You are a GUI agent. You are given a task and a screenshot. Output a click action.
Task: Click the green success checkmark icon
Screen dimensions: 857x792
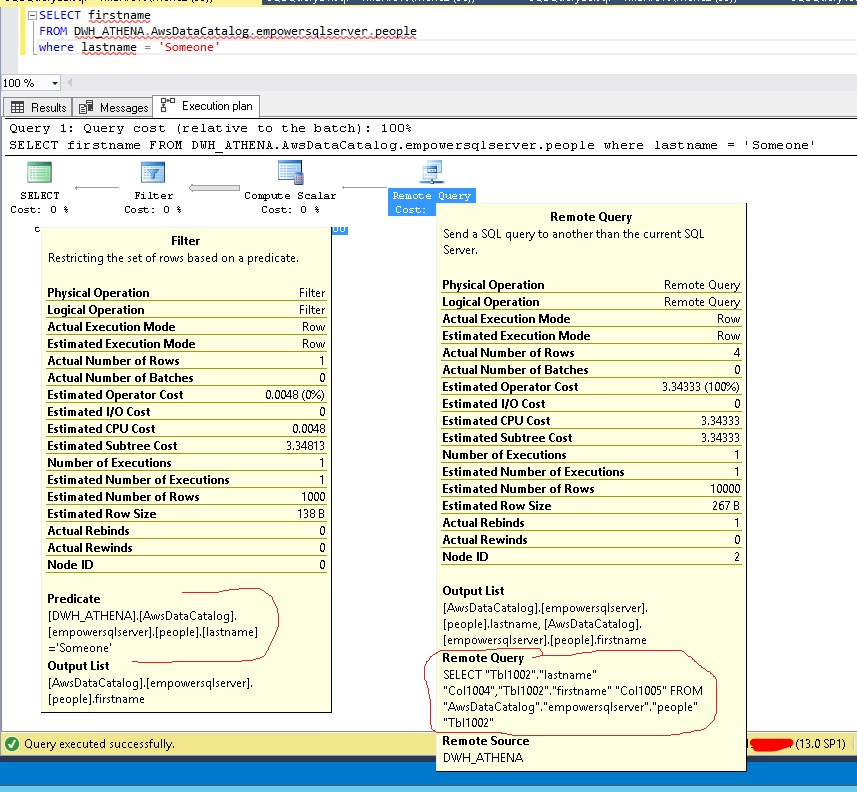(x=12, y=744)
